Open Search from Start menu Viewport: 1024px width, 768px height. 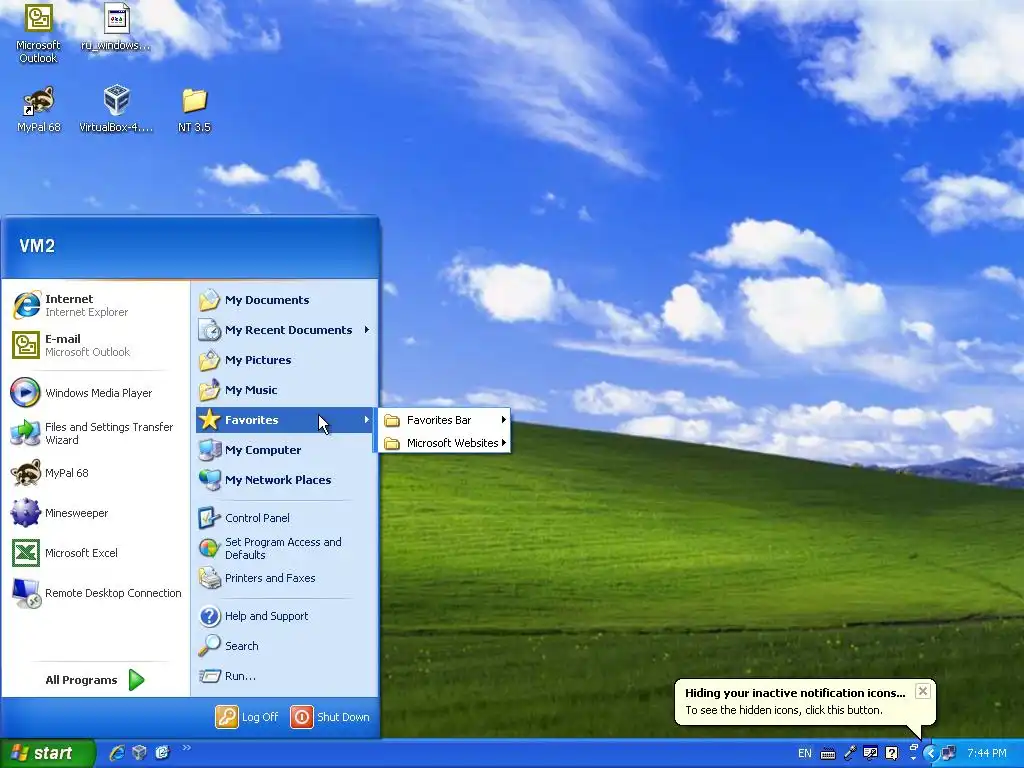[x=285, y=646]
